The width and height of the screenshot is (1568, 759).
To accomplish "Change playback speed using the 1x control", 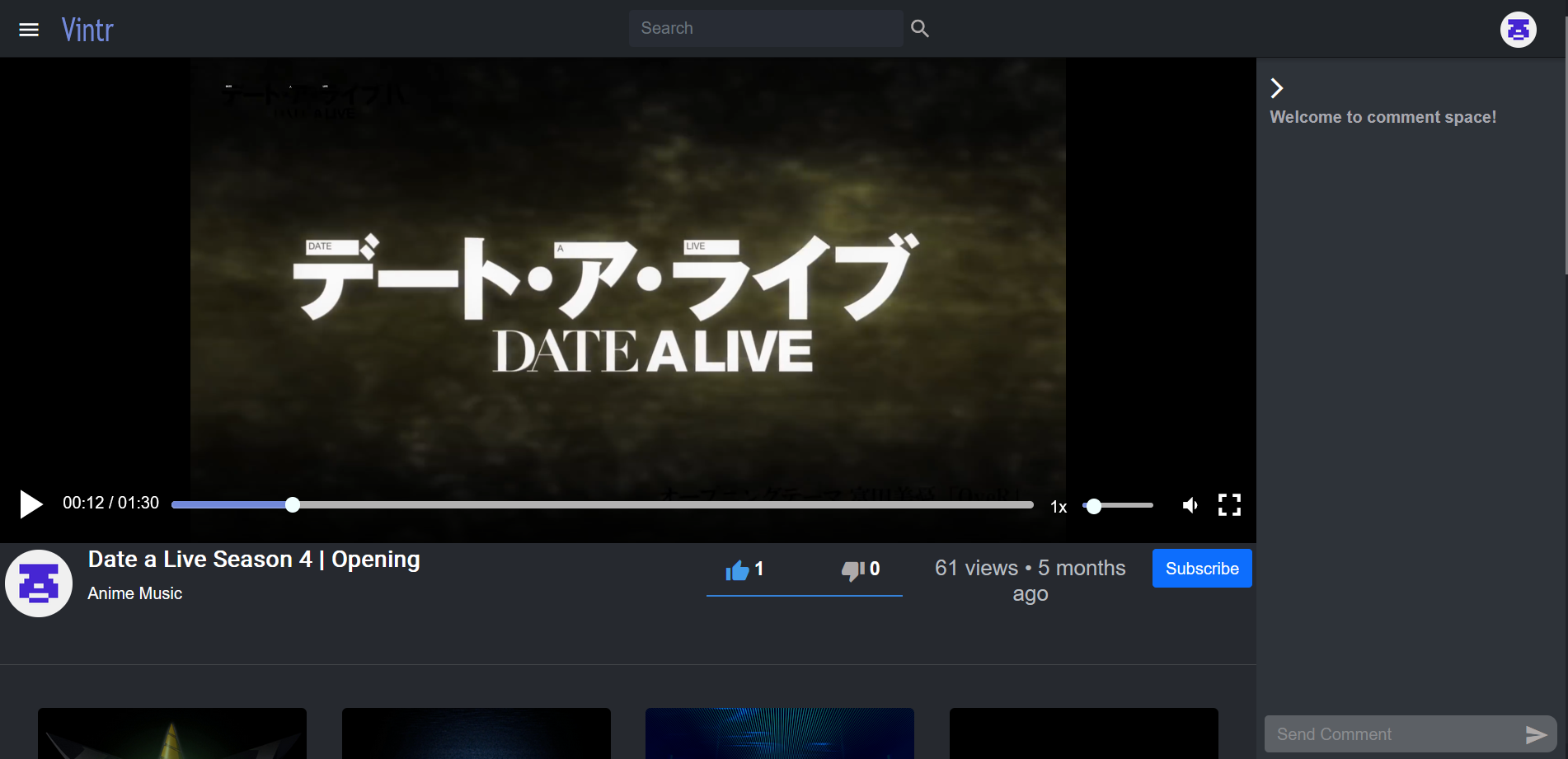I will (1059, 507).
